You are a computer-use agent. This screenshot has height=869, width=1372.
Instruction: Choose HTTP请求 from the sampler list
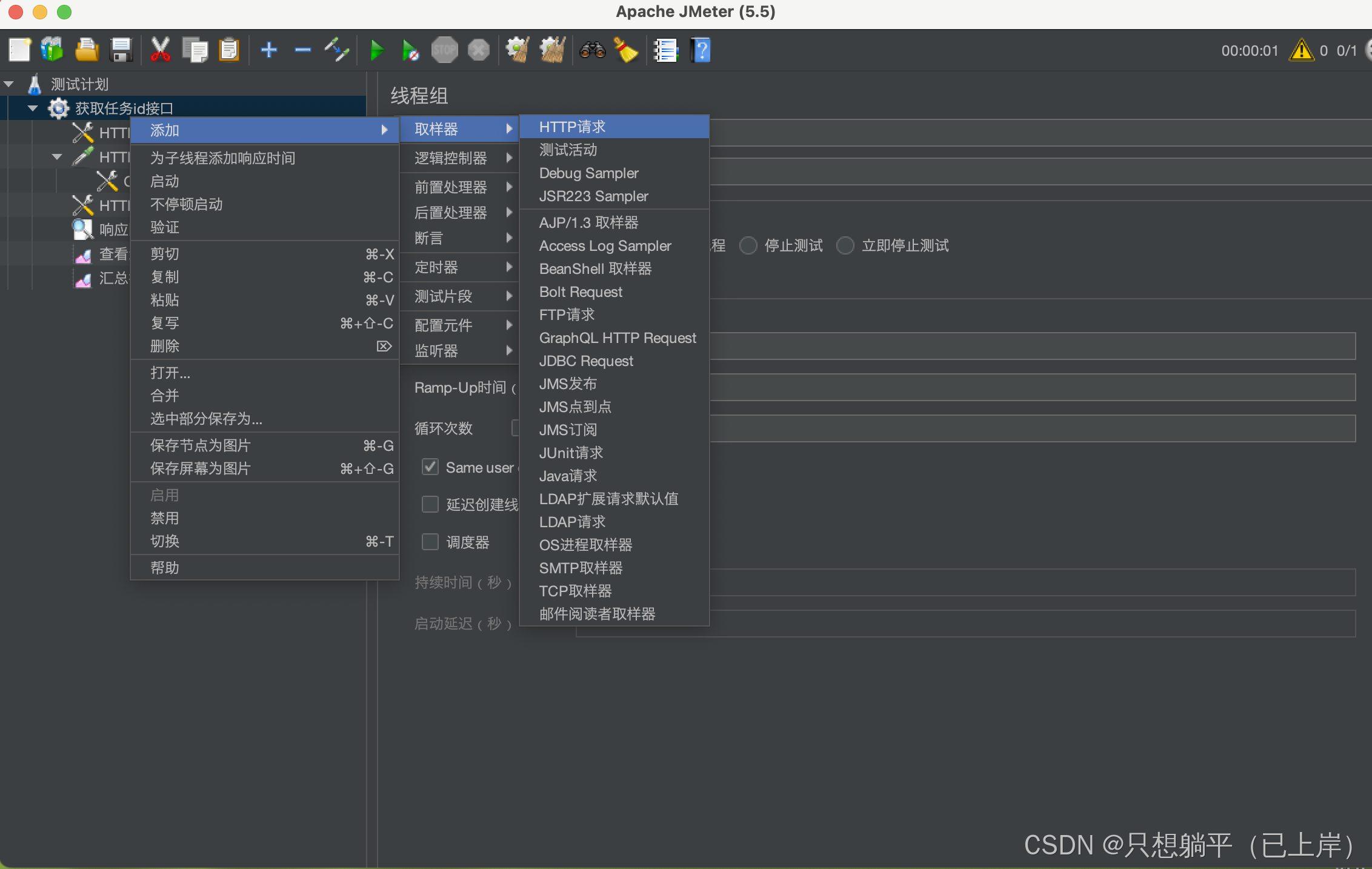(572, 127)
